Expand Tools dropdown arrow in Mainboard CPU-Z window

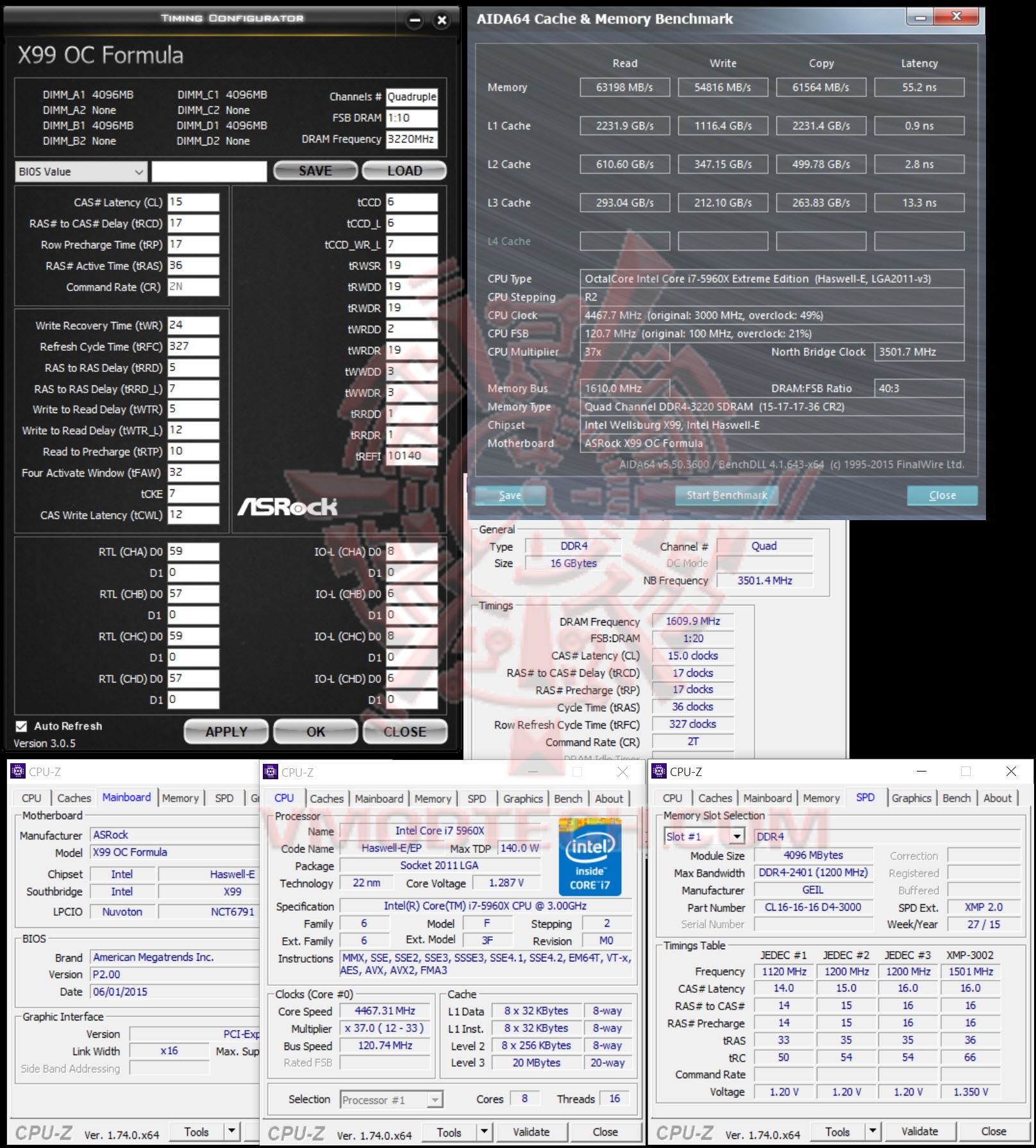(x=232, y=1132)
